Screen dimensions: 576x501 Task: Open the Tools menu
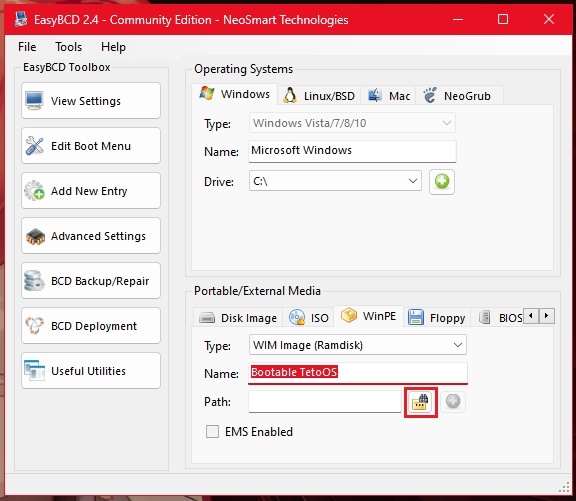point(68,47)
